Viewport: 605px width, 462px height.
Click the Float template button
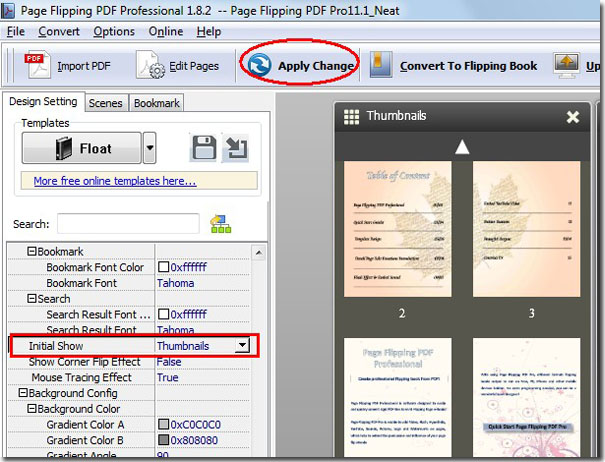(x=82, y=148)
